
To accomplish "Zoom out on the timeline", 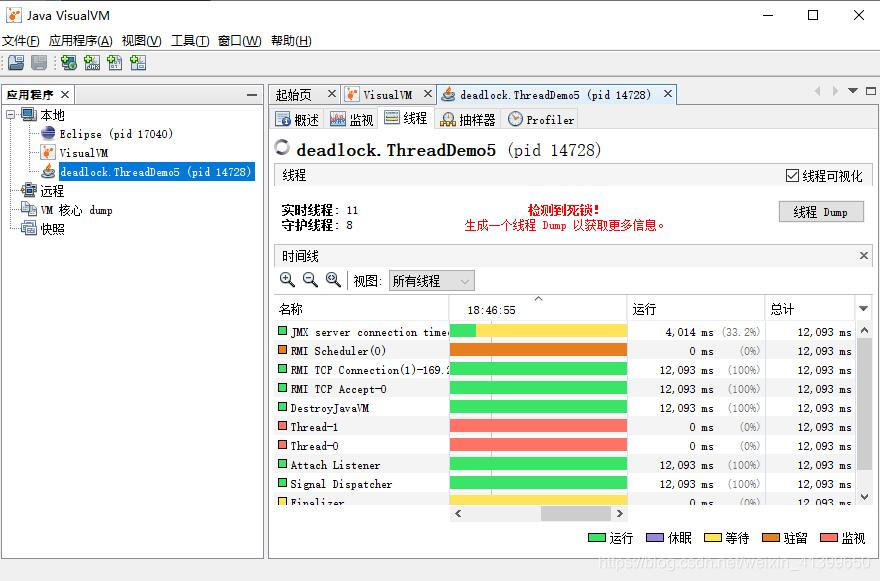I will 310,280.
